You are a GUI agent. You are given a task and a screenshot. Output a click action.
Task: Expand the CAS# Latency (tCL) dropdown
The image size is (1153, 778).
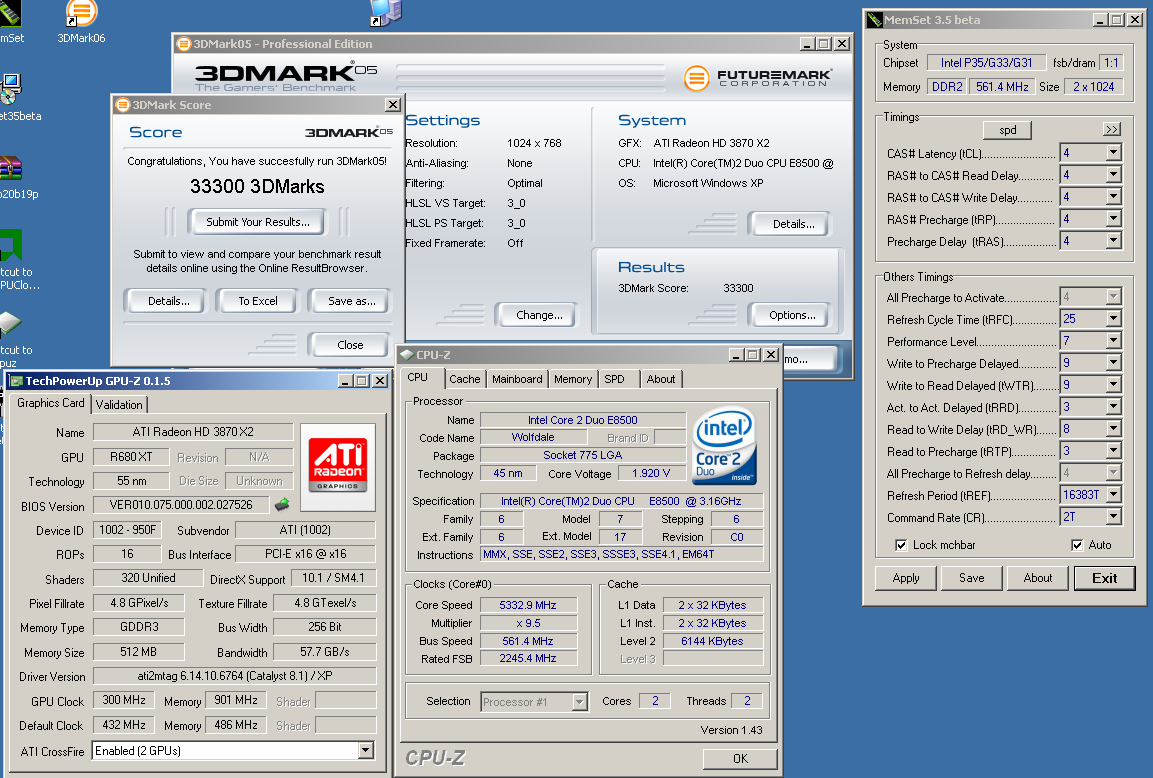click(1113, 153)
